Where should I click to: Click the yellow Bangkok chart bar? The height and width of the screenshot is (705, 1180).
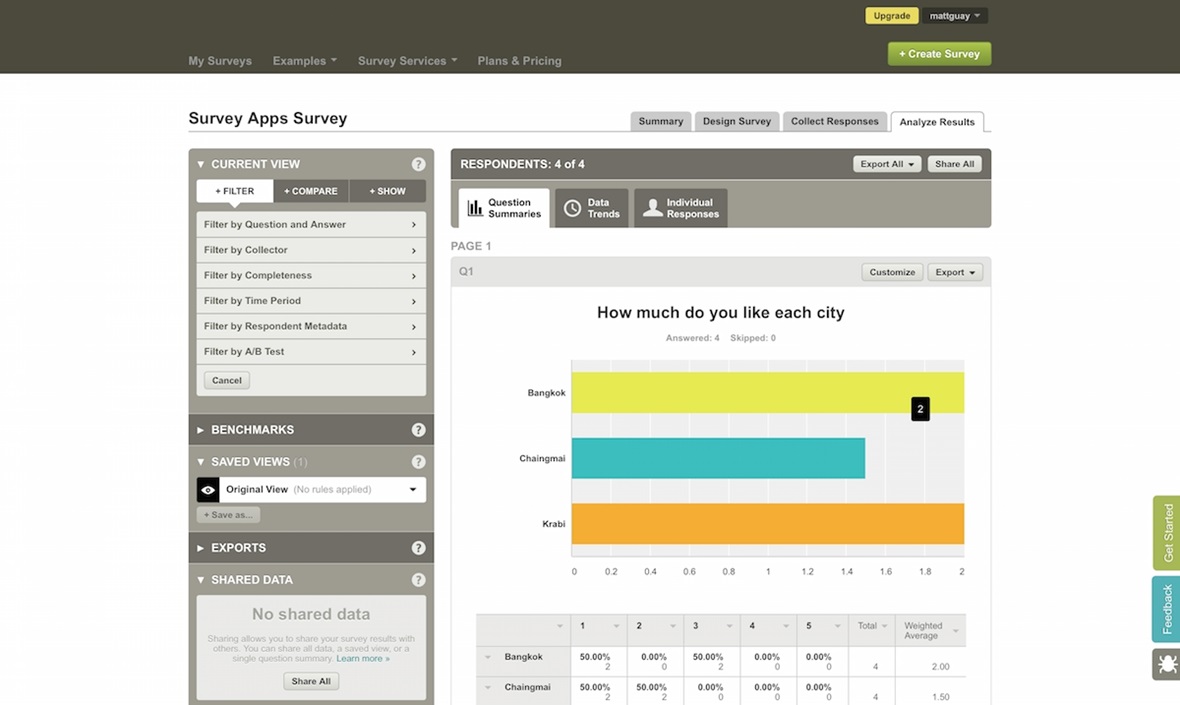pyautogui.click(x=768, y=393)
